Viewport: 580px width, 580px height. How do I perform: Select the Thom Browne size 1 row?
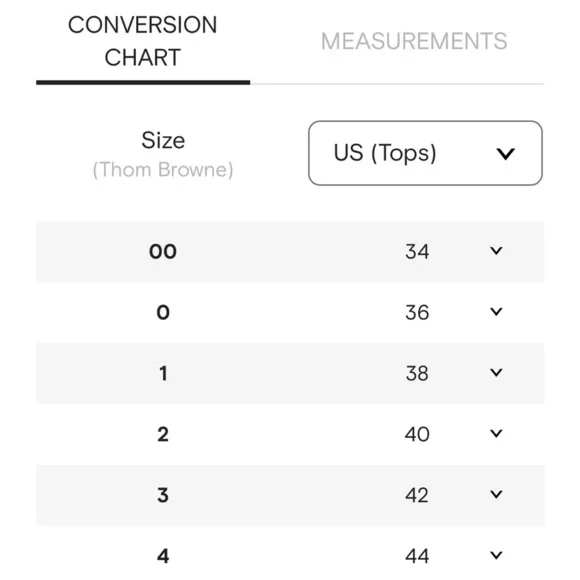290,373
